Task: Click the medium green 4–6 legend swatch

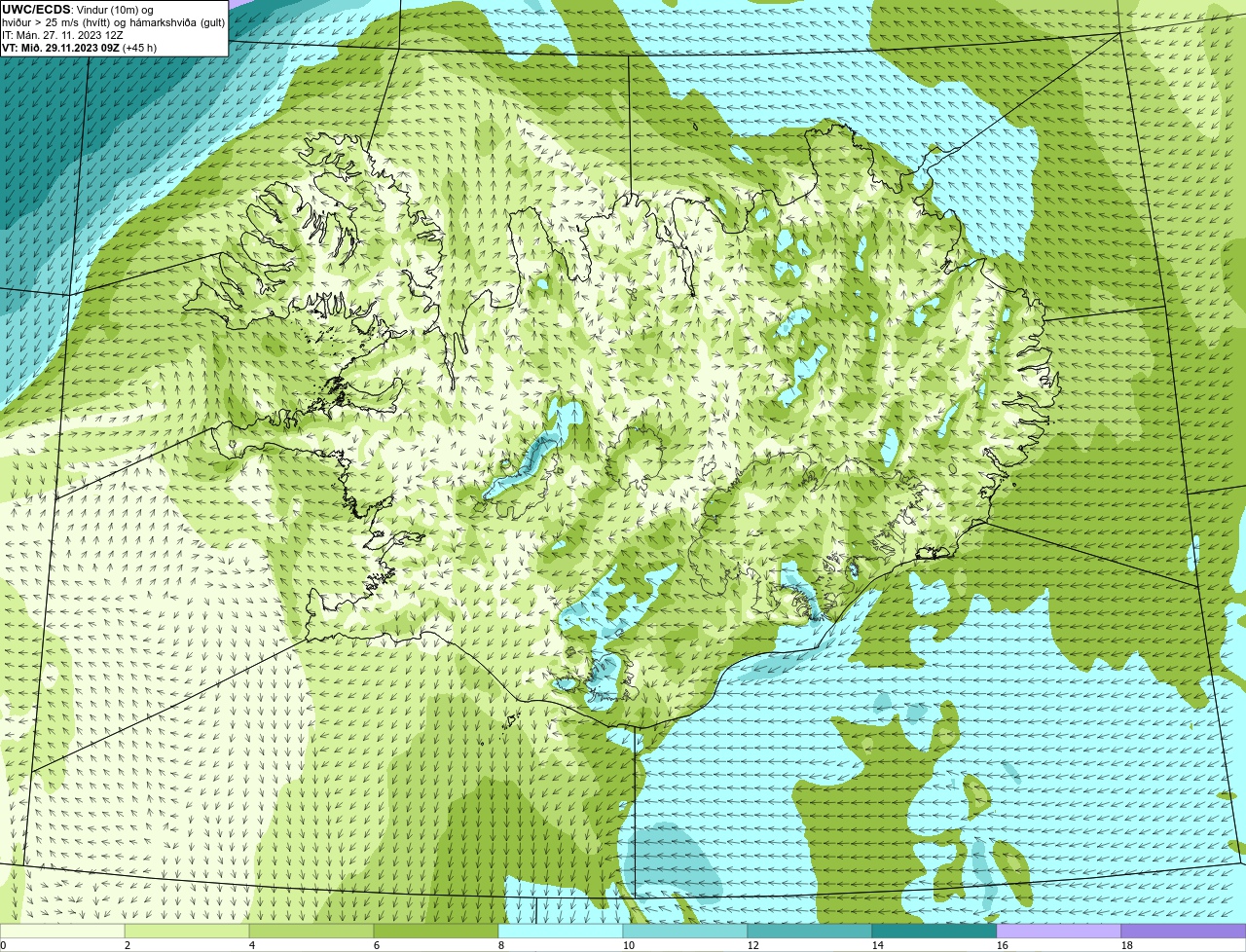Action: [312, 932]
